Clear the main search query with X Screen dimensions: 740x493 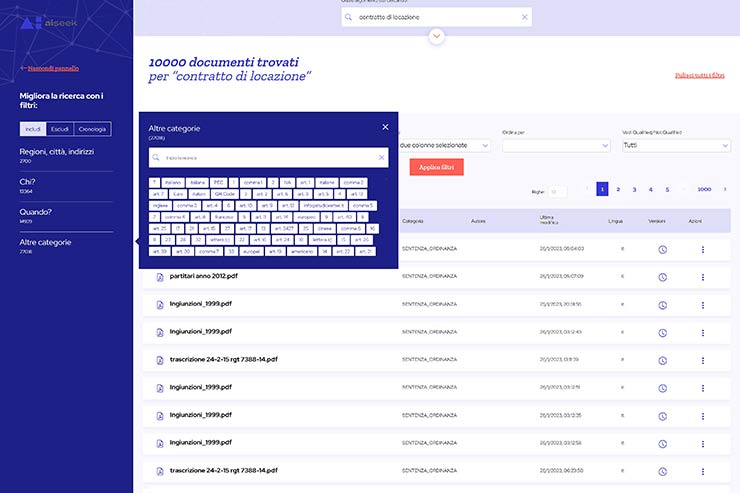(524, 17)
